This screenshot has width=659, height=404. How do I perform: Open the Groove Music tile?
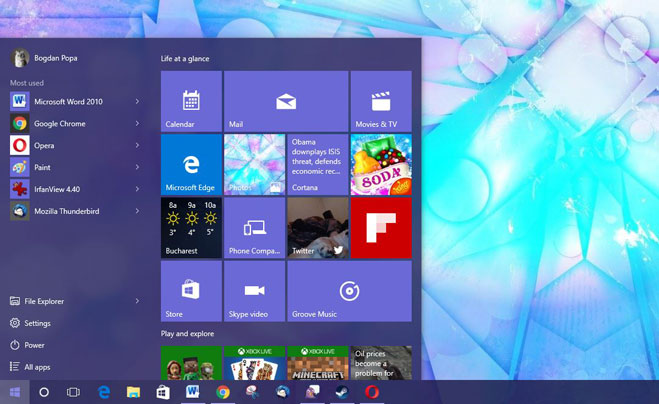click(350, 291)
